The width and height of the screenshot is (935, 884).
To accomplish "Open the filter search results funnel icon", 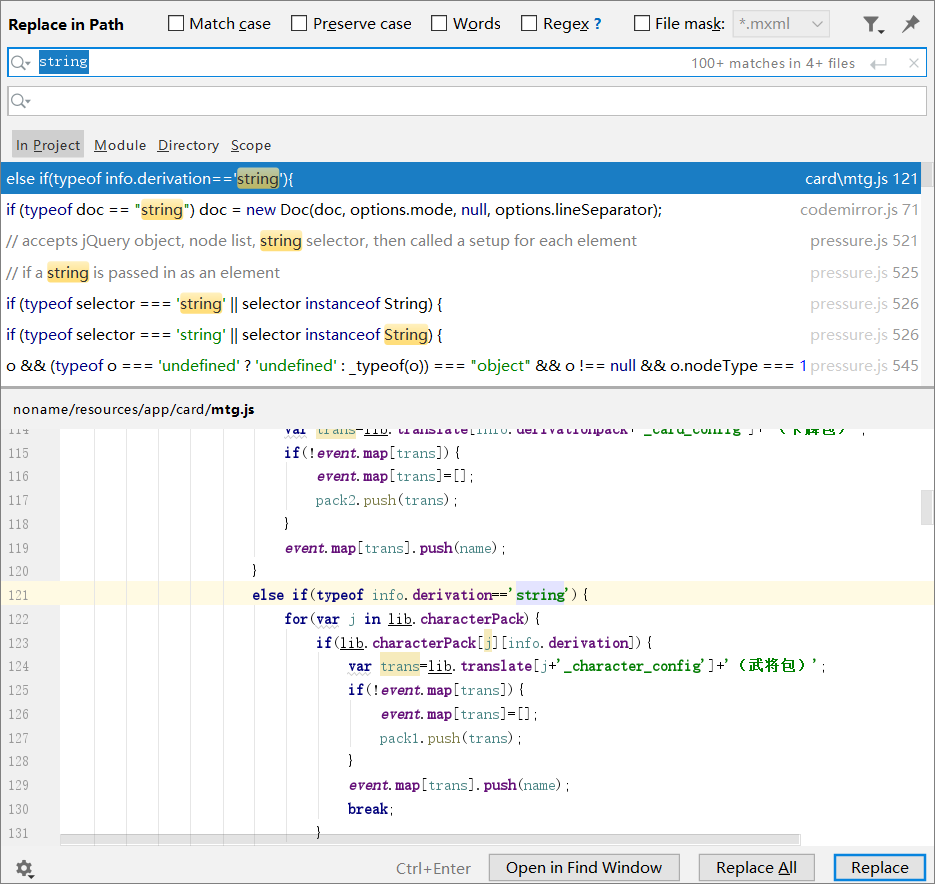I will click(873, 24).
